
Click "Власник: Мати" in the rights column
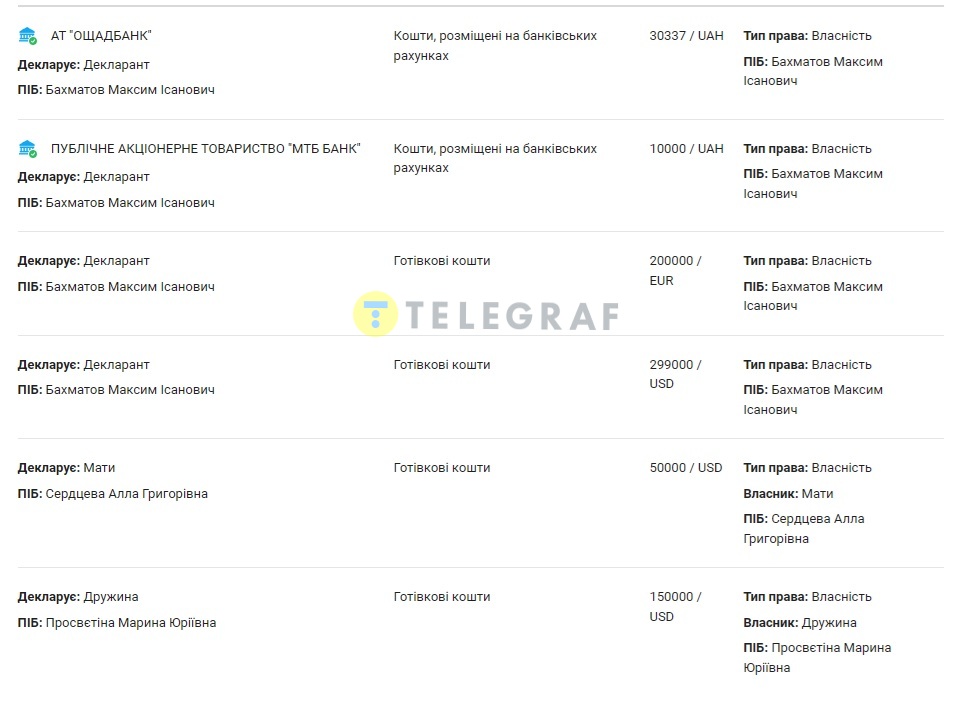click(788, 494)
